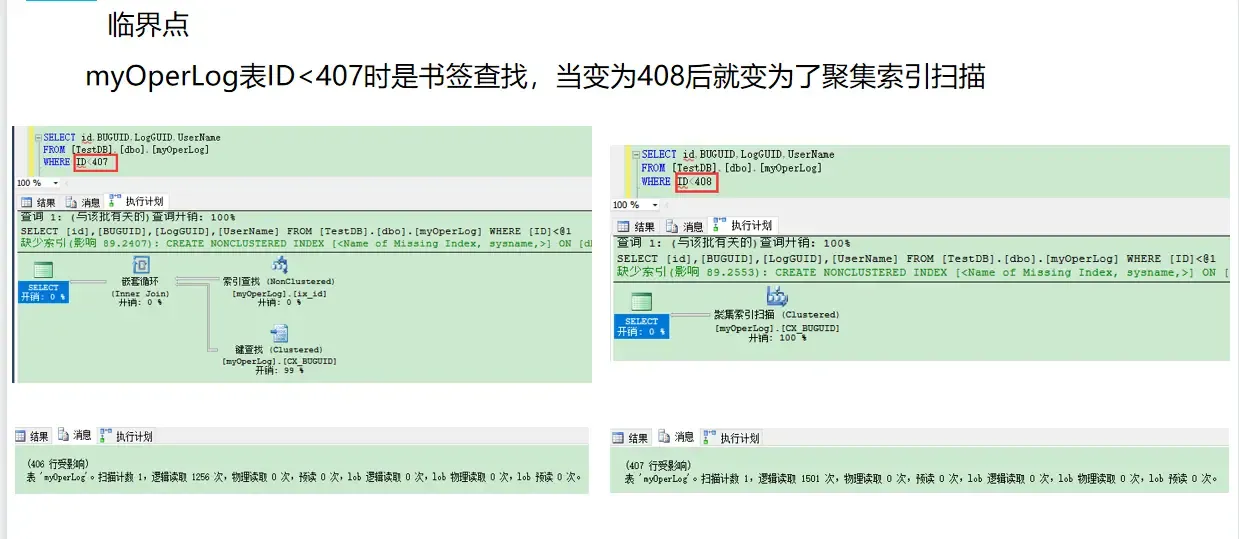Click the 开销: 100 % label under Clustered Index Scan
Screen dimensions: 1239x539
pos(777,338)
